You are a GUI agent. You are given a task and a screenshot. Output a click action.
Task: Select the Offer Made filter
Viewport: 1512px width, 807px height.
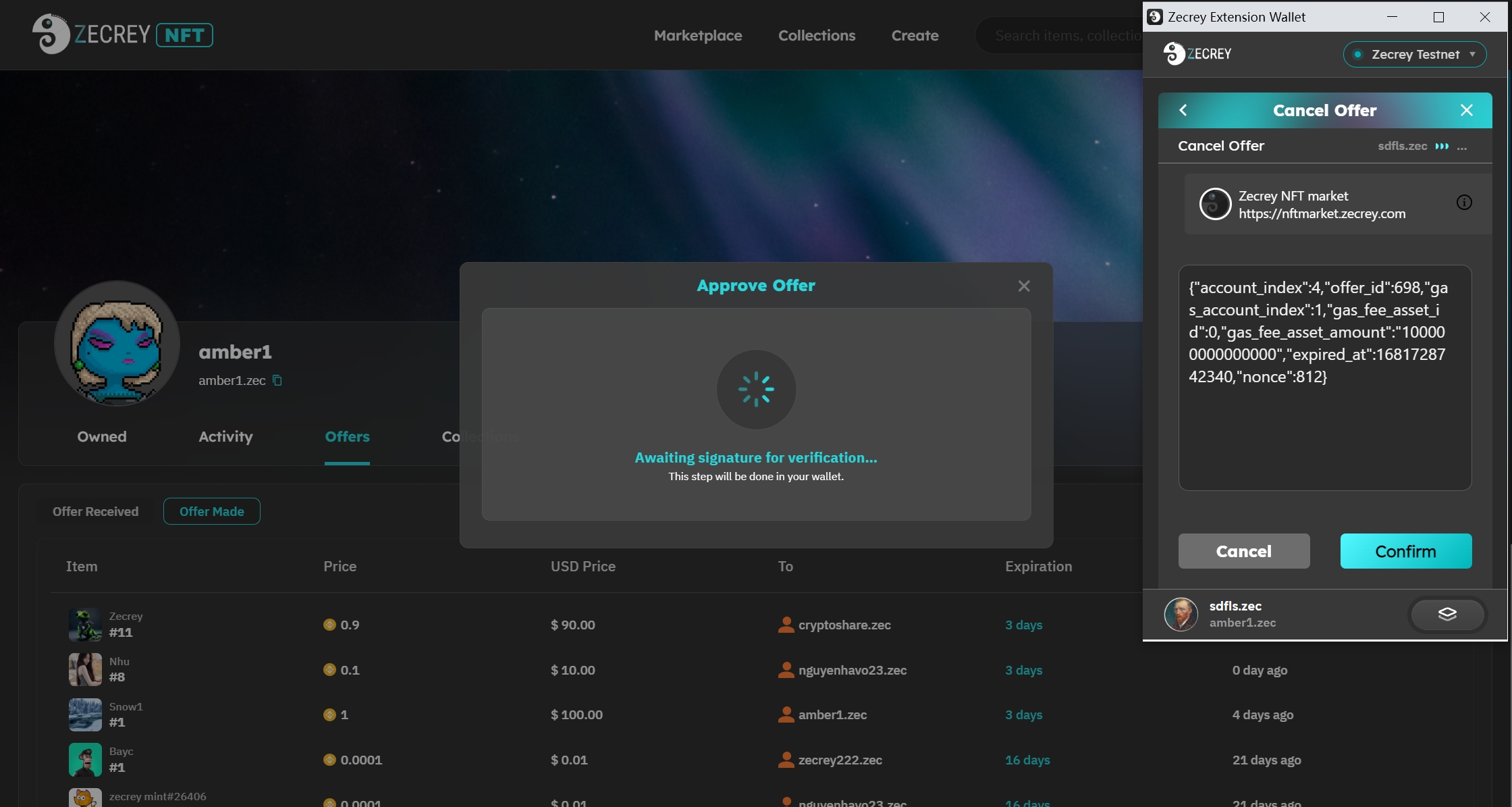tap(211, 511)
